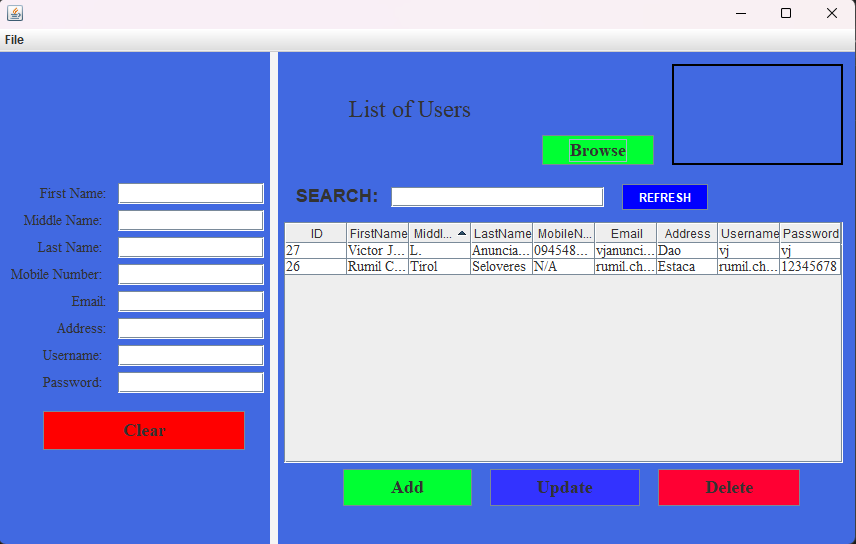
Task: Maximize the application window
Action: (786, 13)
